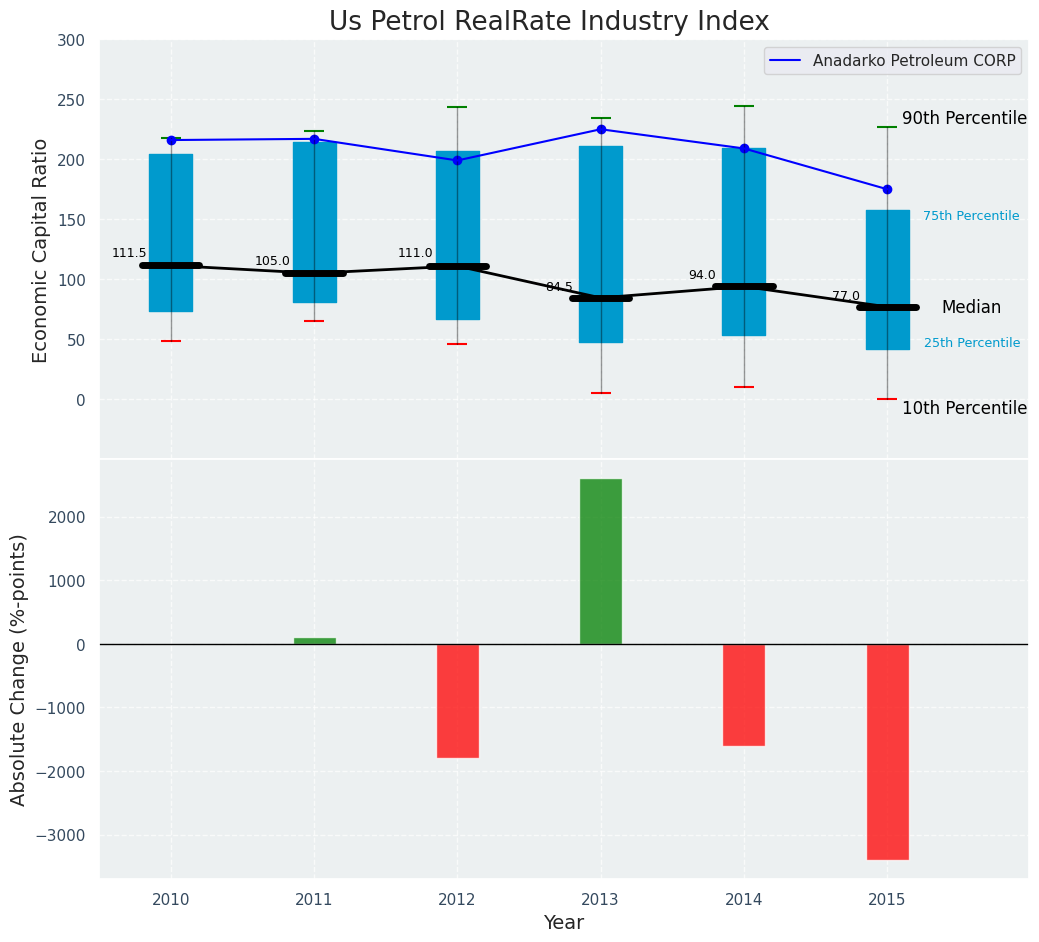This screenshot has width=1039, height=942.
Task: Click the red 2015 absolute change bar
Action: click(x=887, y=751)
